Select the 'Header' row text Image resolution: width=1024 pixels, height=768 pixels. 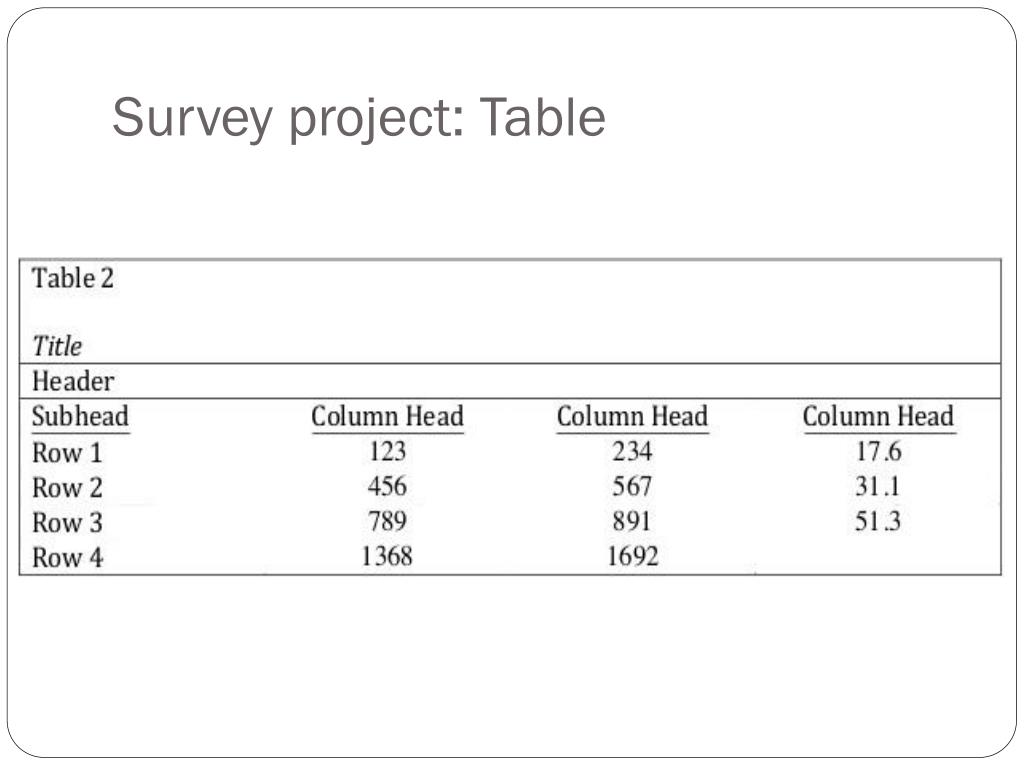pos(72,381)
